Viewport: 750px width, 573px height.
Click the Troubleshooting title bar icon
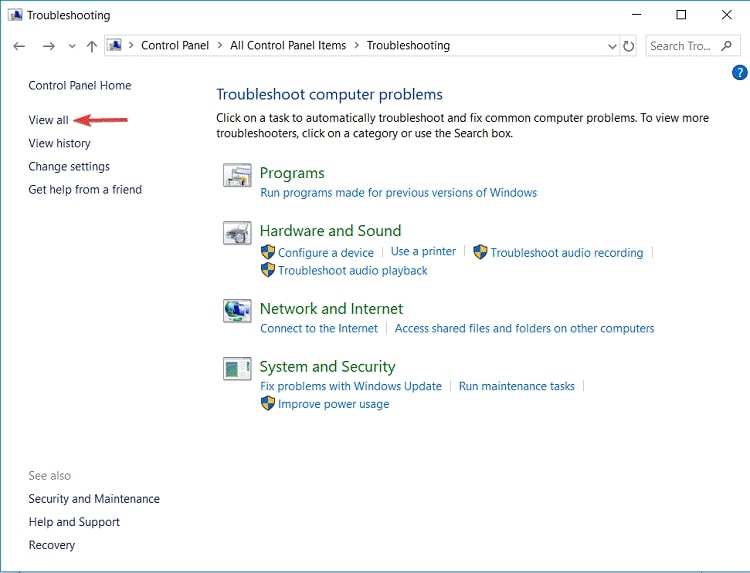pos(15,15)
